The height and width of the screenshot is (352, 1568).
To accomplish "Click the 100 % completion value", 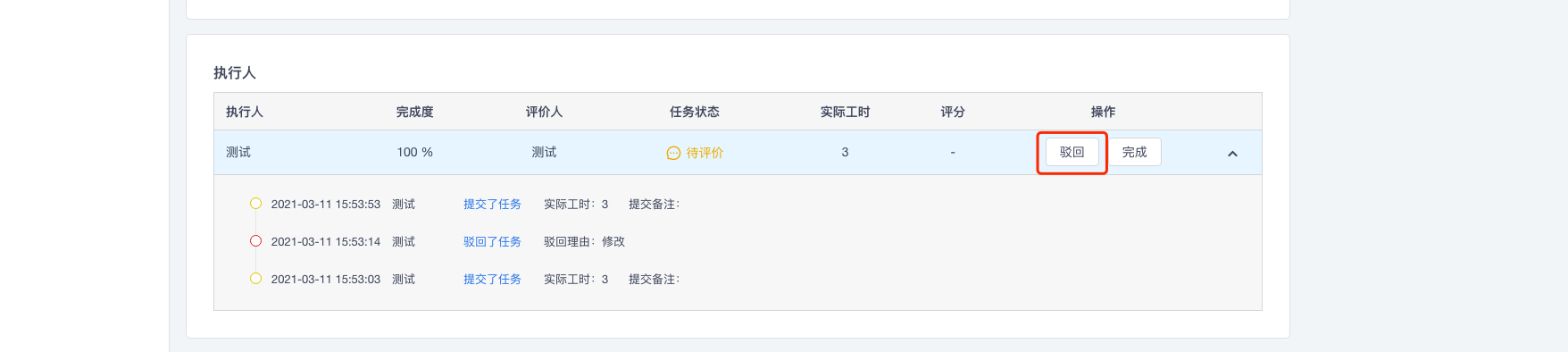I will 415,153.
